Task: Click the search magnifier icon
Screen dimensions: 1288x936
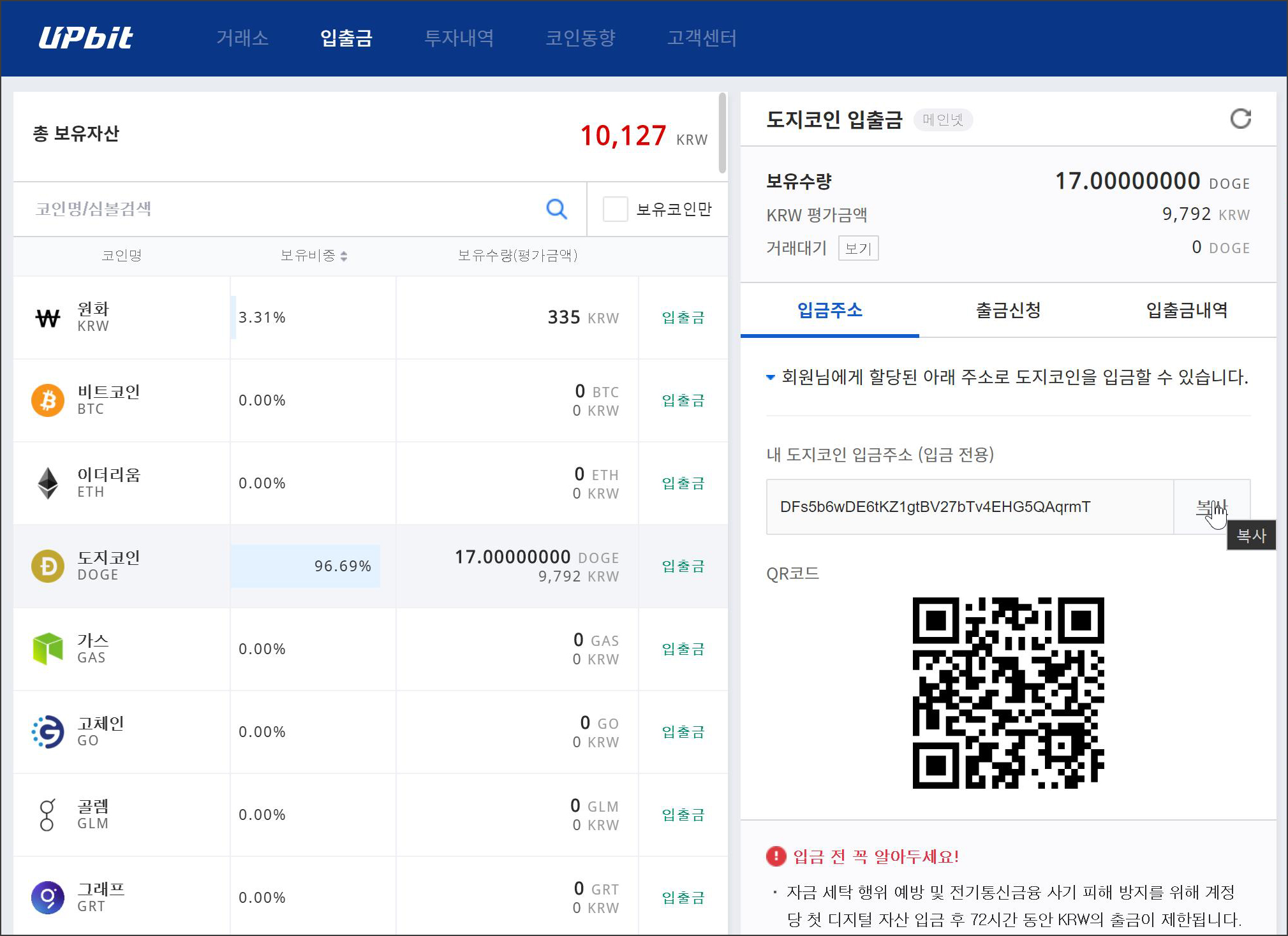Action: (556, 208)
